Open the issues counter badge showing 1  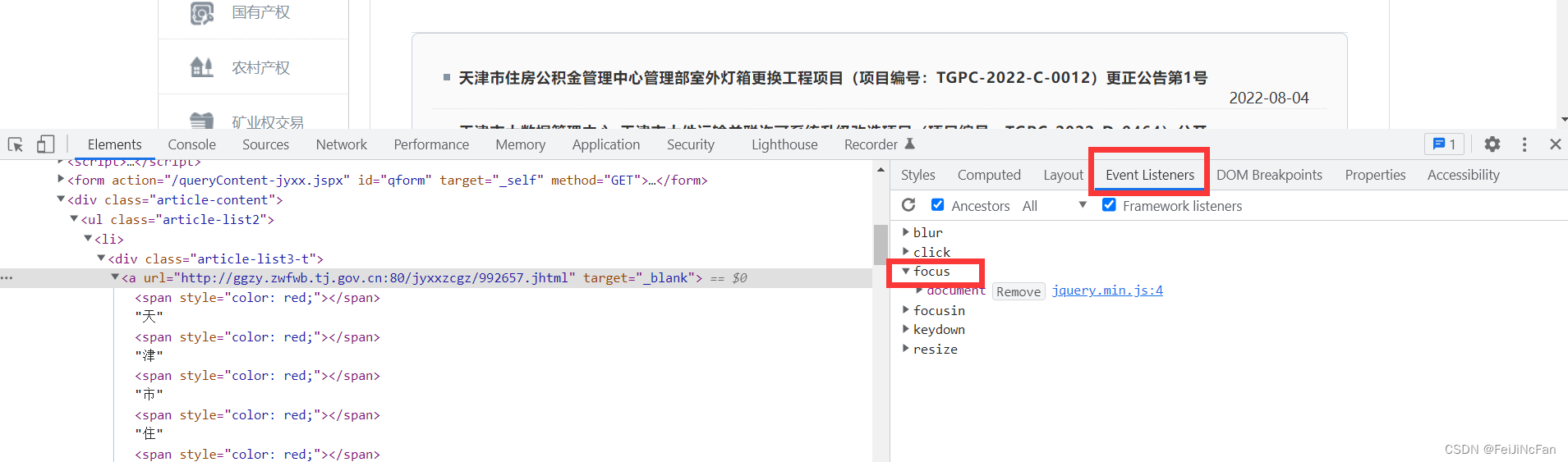[x=1444, y=144]
